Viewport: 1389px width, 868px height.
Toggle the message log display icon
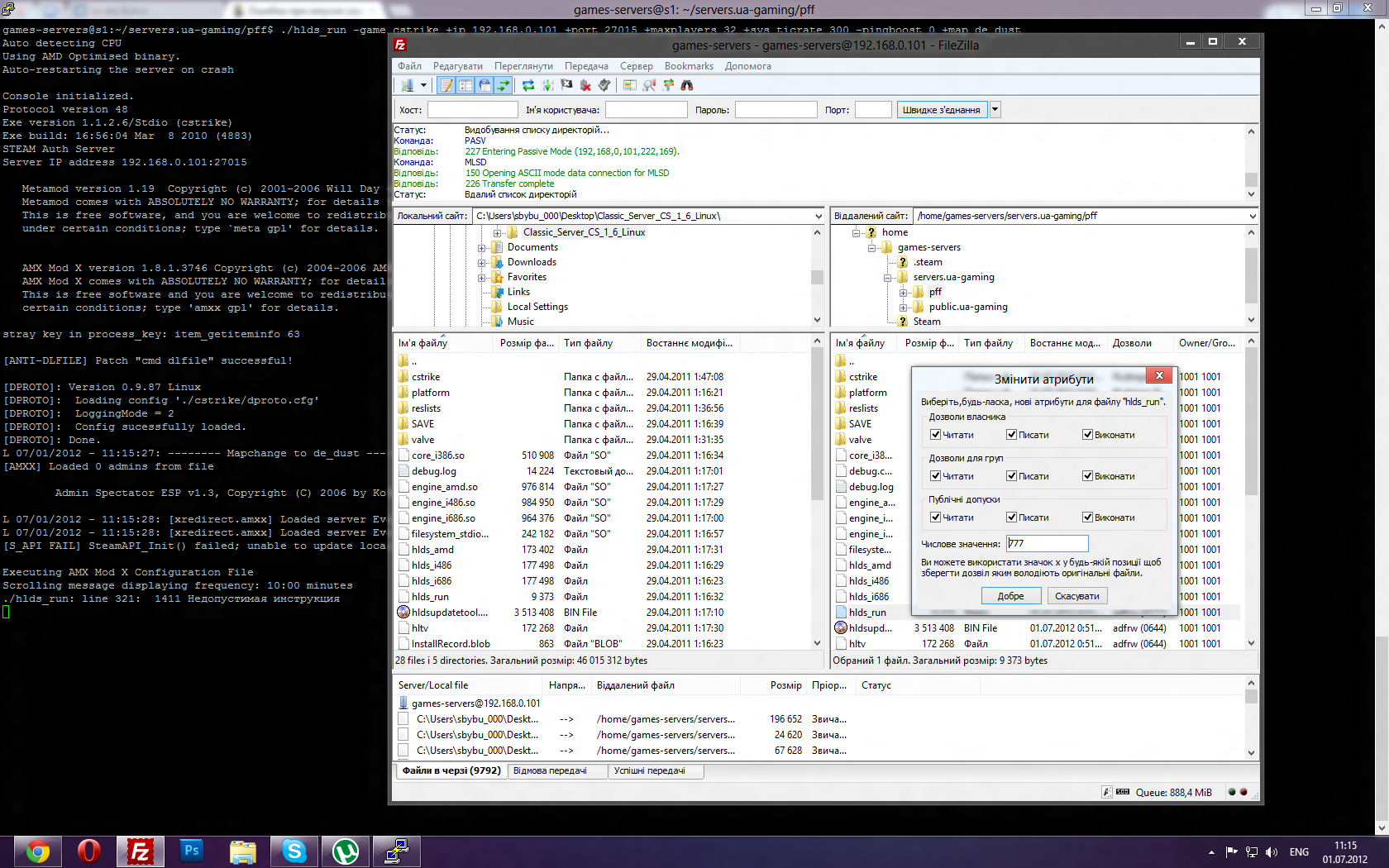[x=447, y=85]
